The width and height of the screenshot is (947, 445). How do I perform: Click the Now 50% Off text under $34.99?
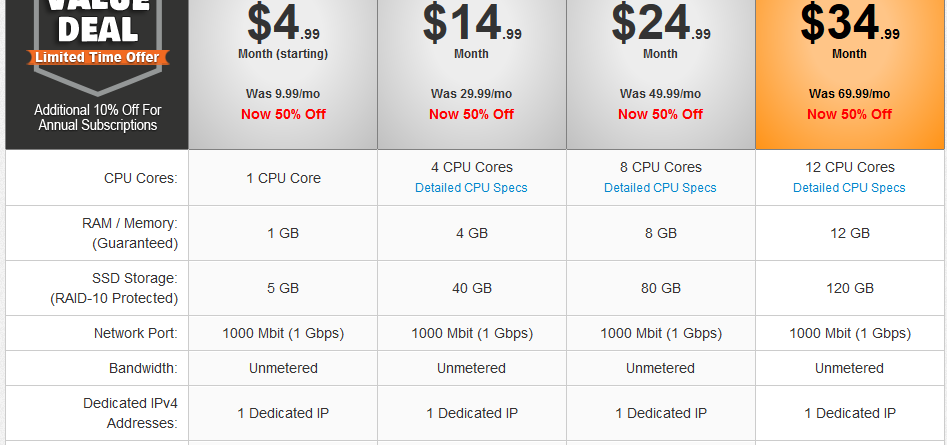click(x=849, y=114)
